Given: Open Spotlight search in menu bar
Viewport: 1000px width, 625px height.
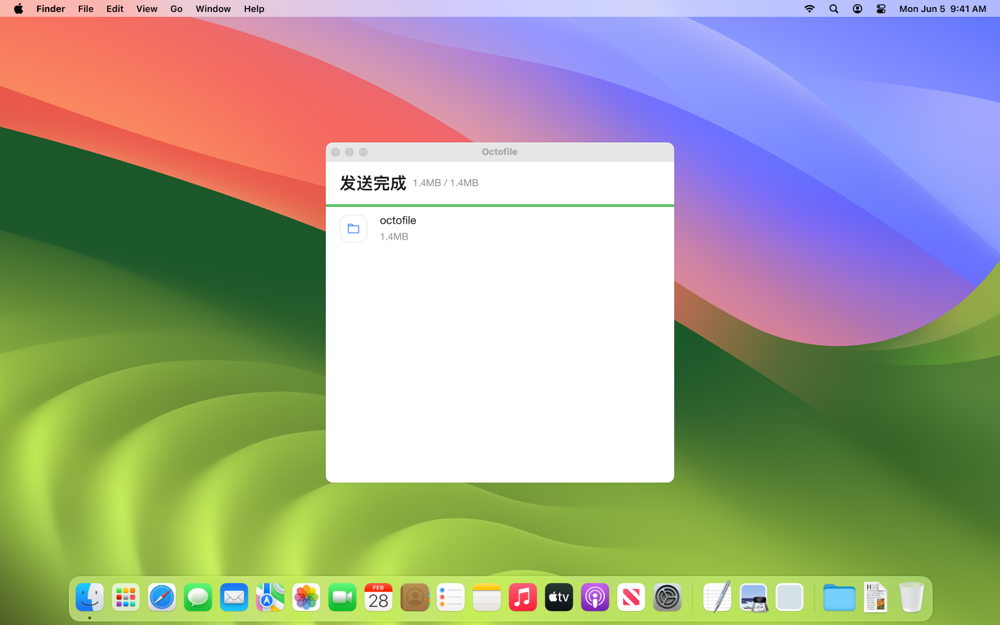Looking at the screenshot, I should (834, 9).
